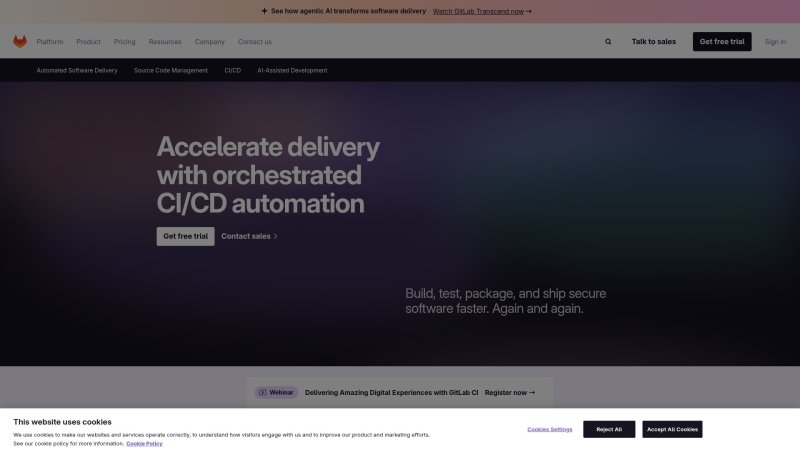Click the banner text about agentic AI

coord(348,11)
